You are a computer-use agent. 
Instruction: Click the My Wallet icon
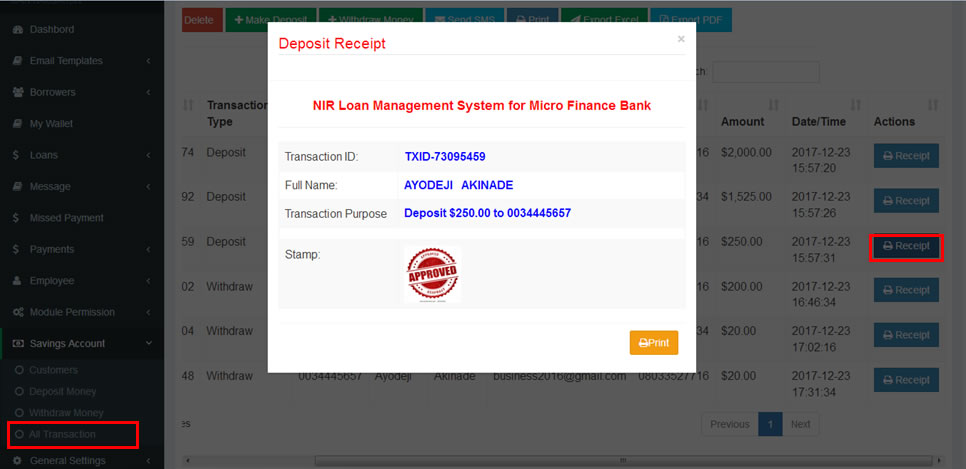pyautogui.click(x=18, y=124)
